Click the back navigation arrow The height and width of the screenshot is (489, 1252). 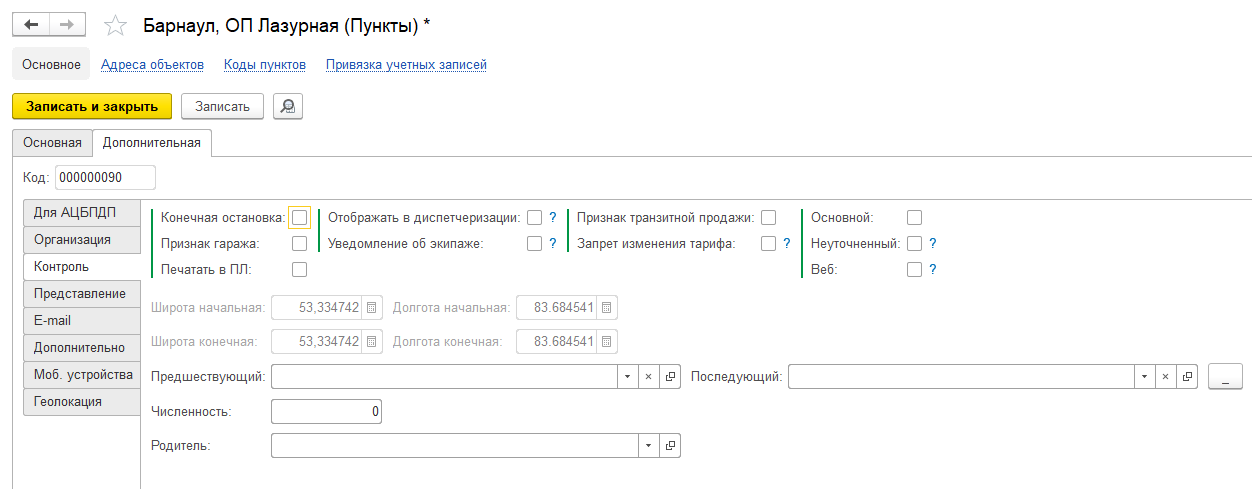(30, 24)
